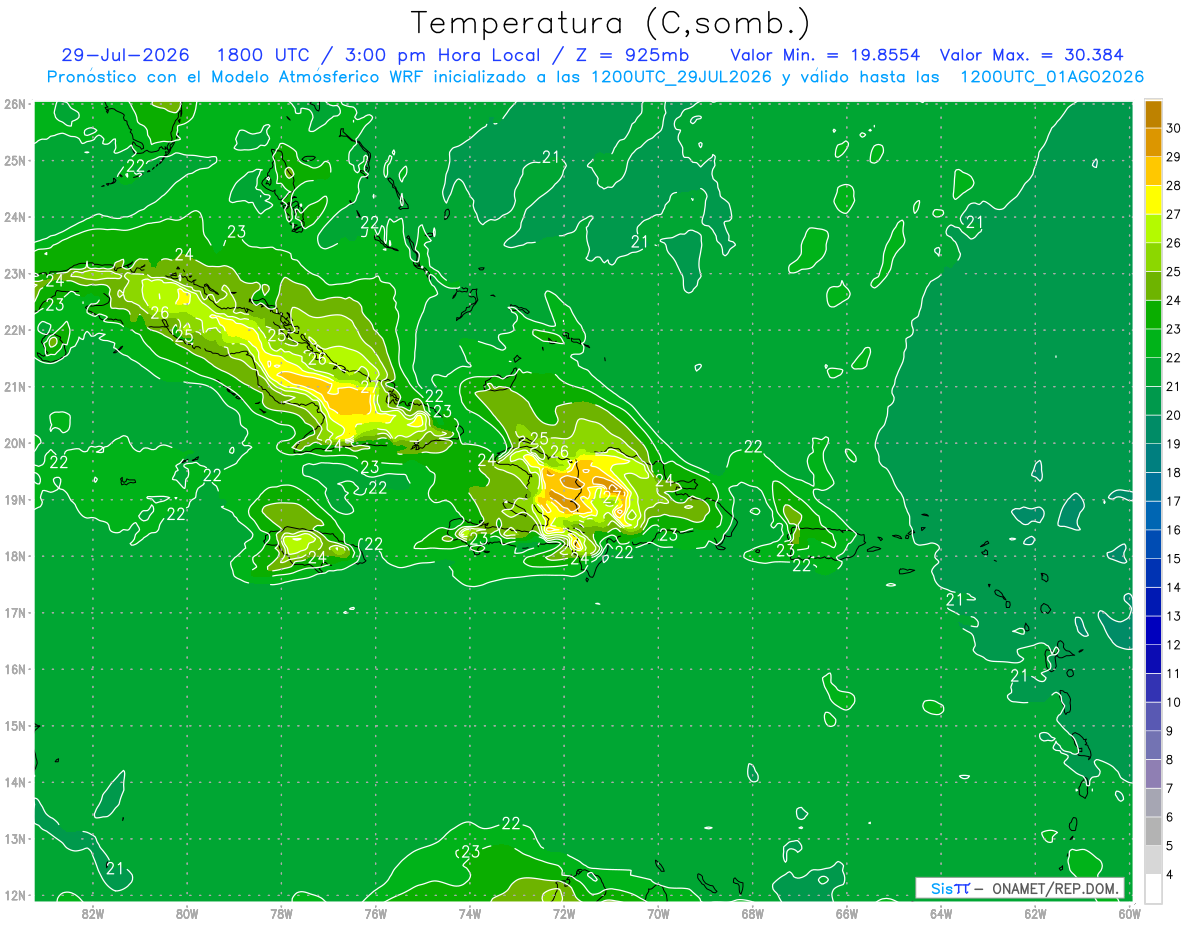The image size is (1200, 927).
Task: Pick the white swatch below 4 on color bar
Action: coord(1153,888)
